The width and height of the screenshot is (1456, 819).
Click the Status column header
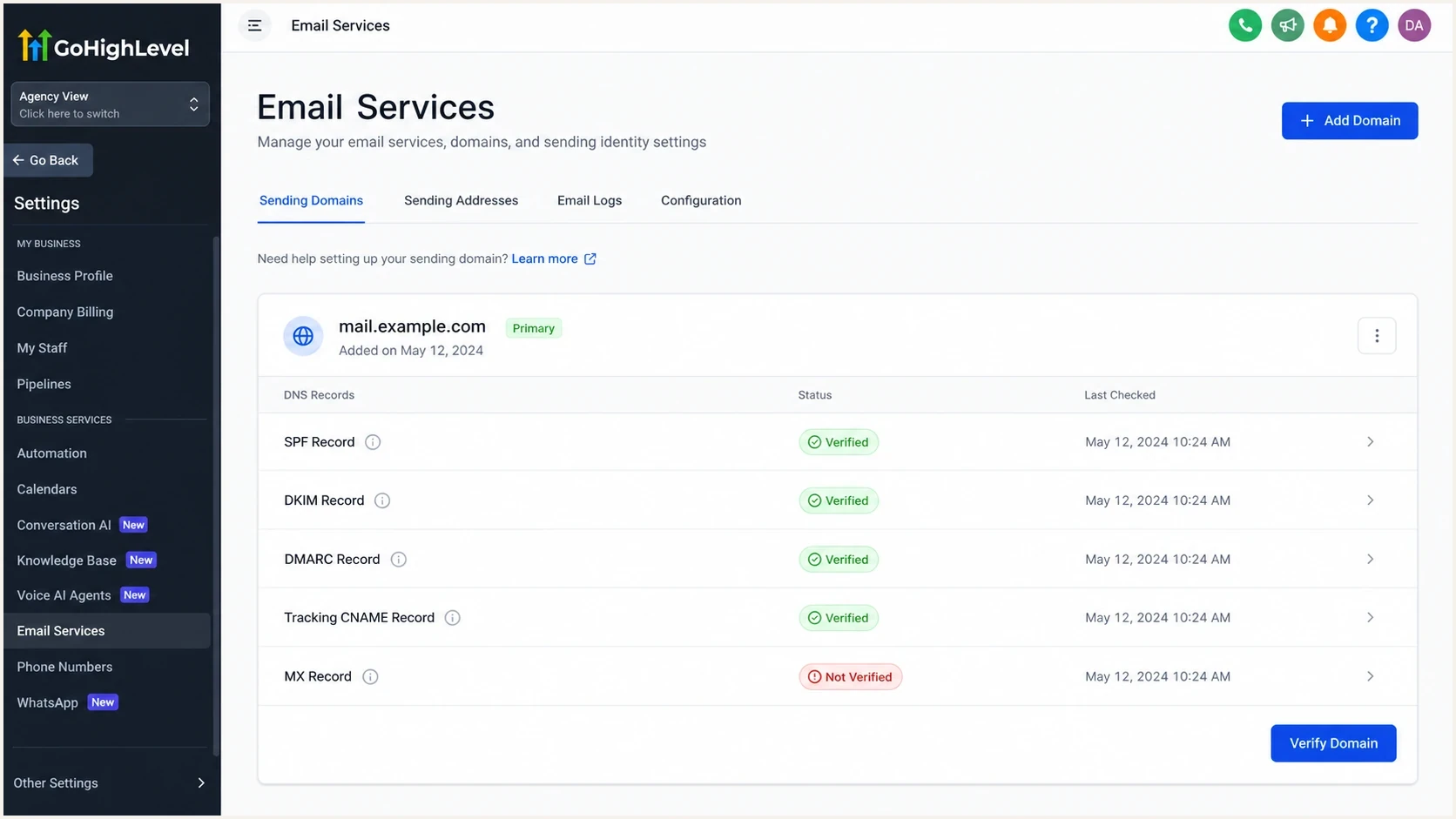pyautogui.click(x=815, y=395)
